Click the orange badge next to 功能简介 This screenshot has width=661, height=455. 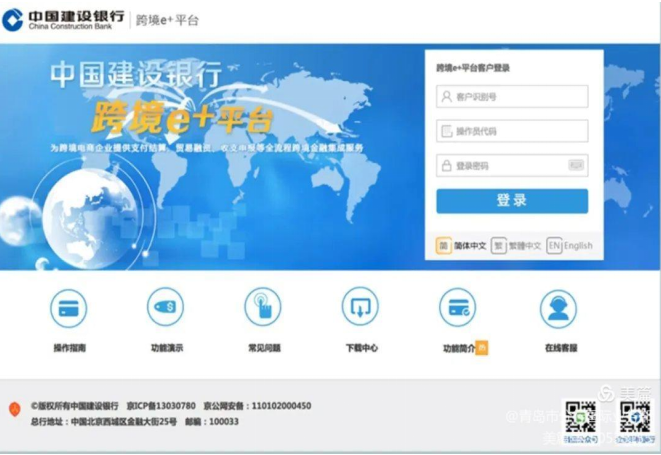482,348
